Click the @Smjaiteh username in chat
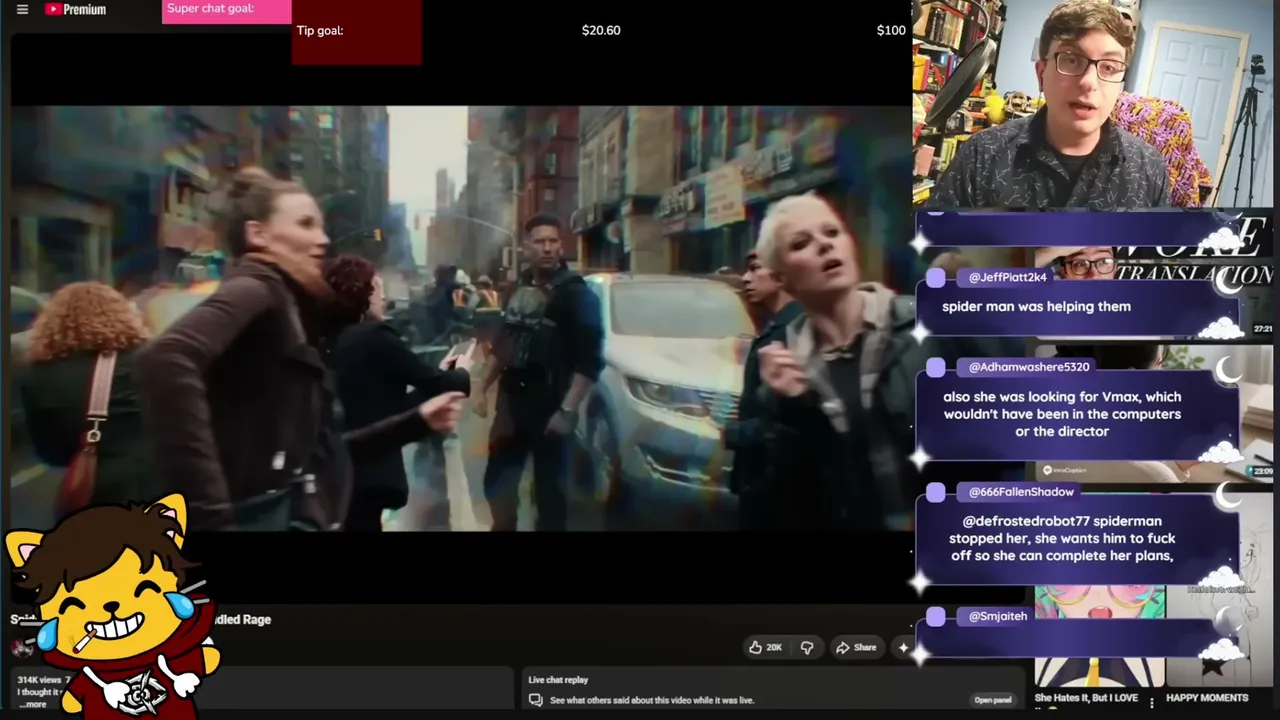 pyautogui.click(x=998, y=616)
